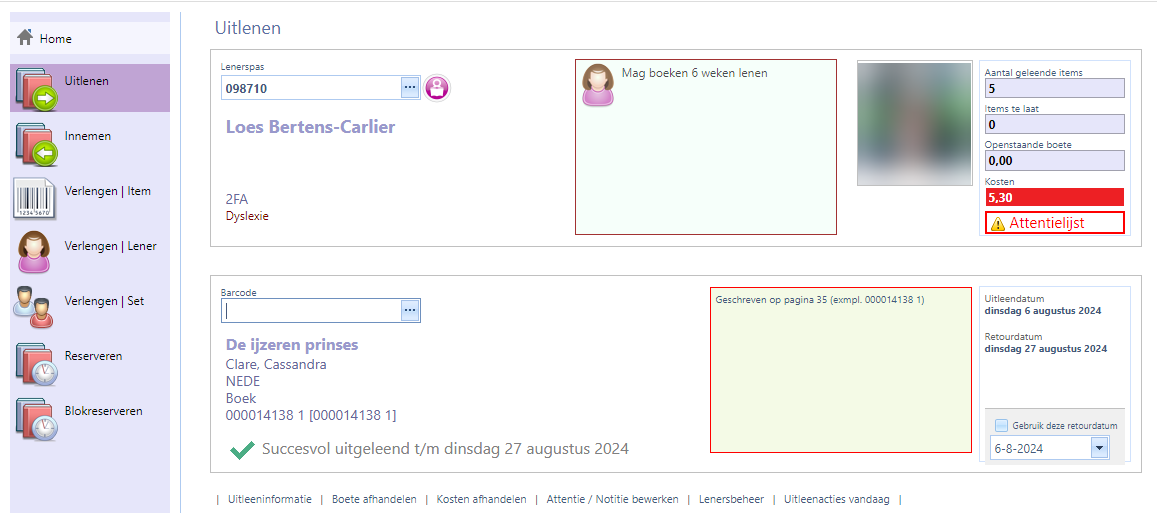The height and width of the screenshot is (513, 1157).
Task: Open the Reserveren book clock icon
Action: click(x=36, y=362)
